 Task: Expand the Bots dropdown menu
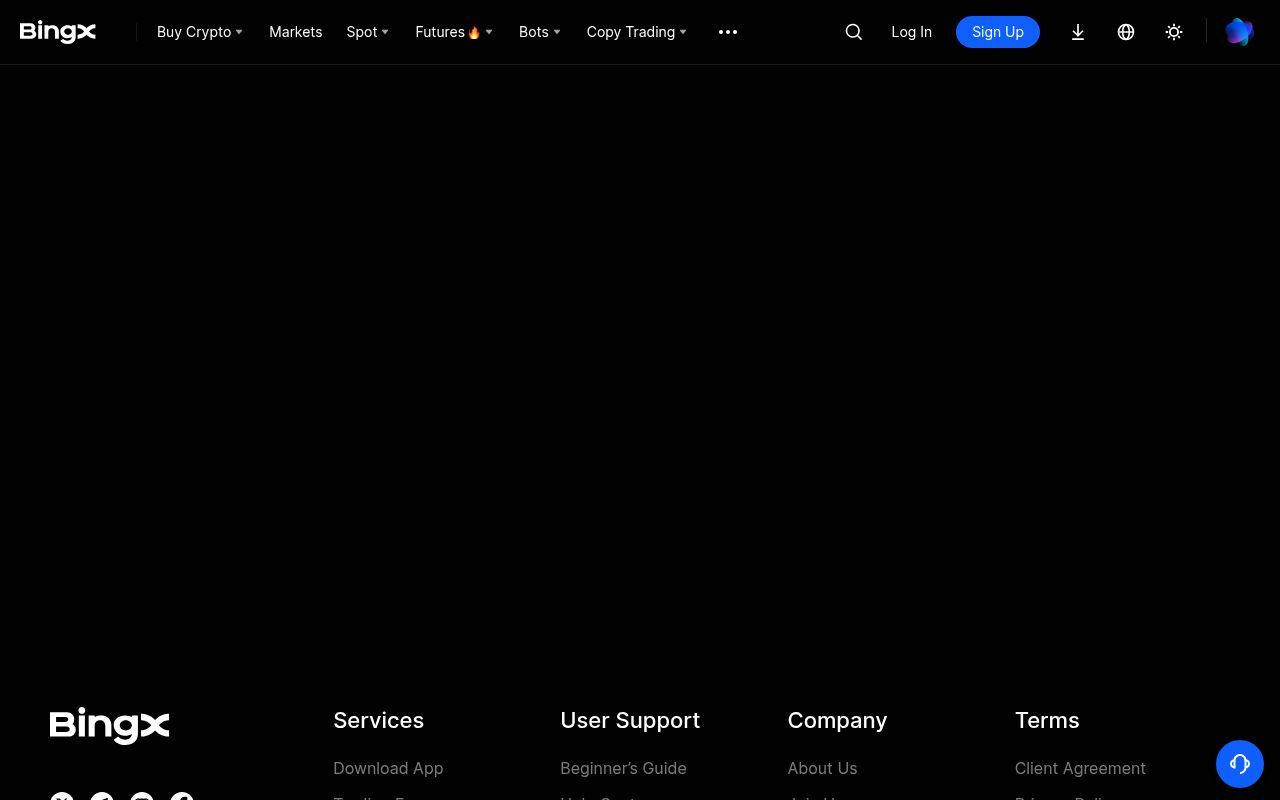pyautogui.click(x=540, y=32)
